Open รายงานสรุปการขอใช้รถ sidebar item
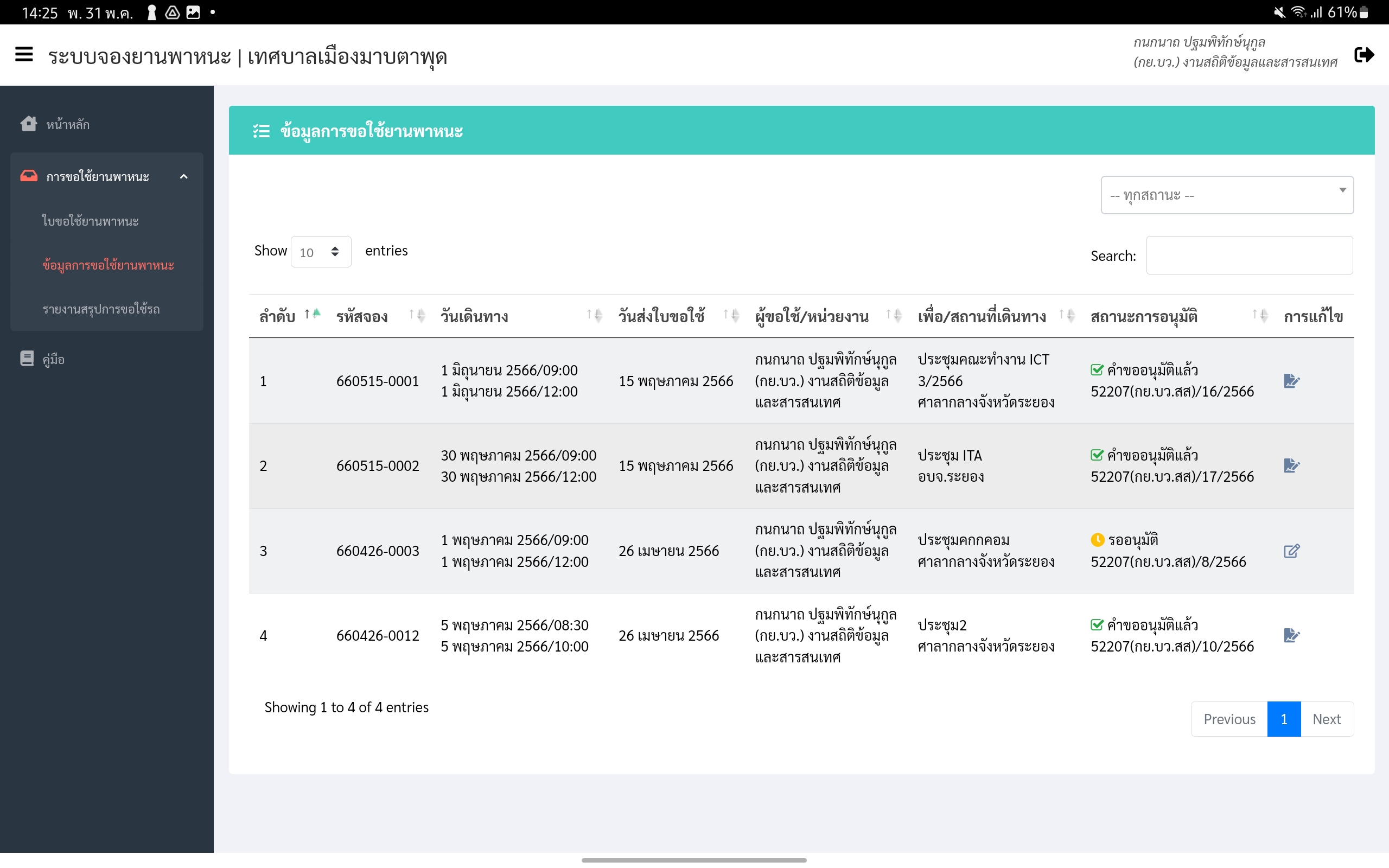Image resolution: width=1389 pixels, height=868 pixels. pyautogui.click(x=101, y=309)
